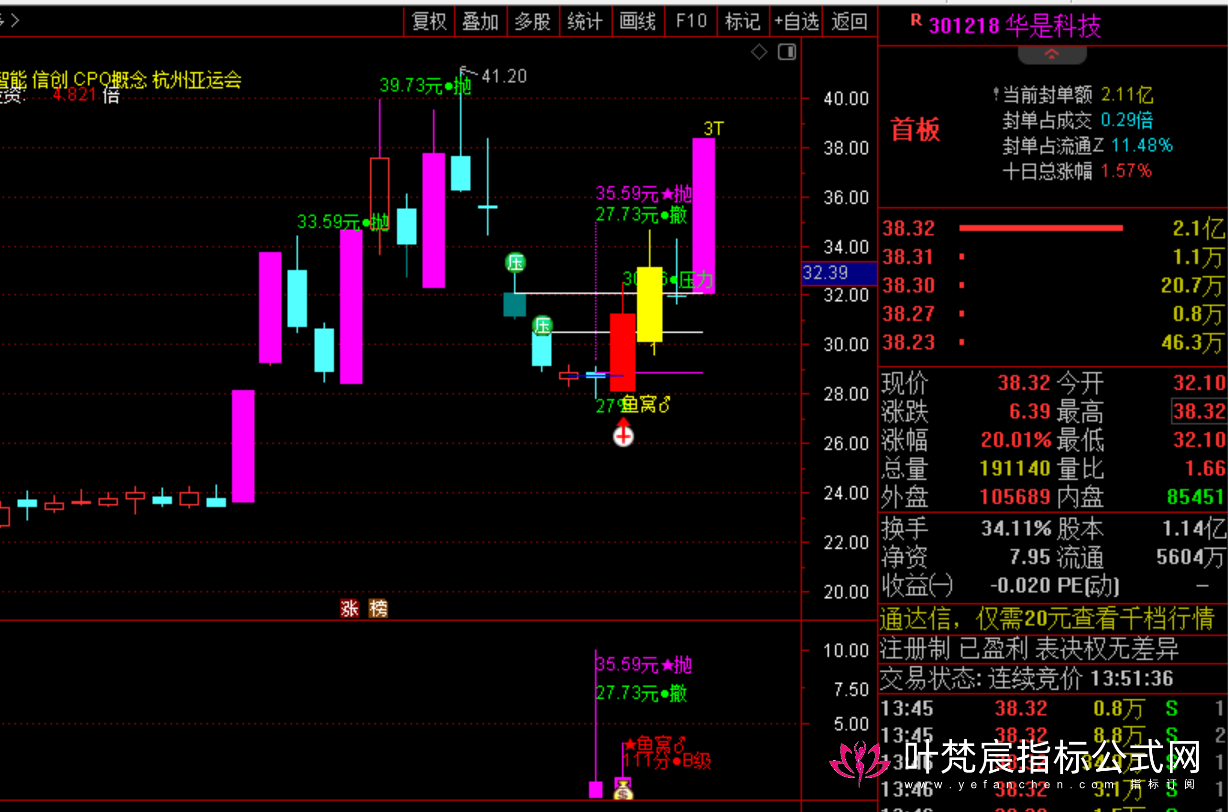Image resolution: width=1229 pixels, height=812 pixels.
Task: Click the 3T label above last candle
Action: 713,128
